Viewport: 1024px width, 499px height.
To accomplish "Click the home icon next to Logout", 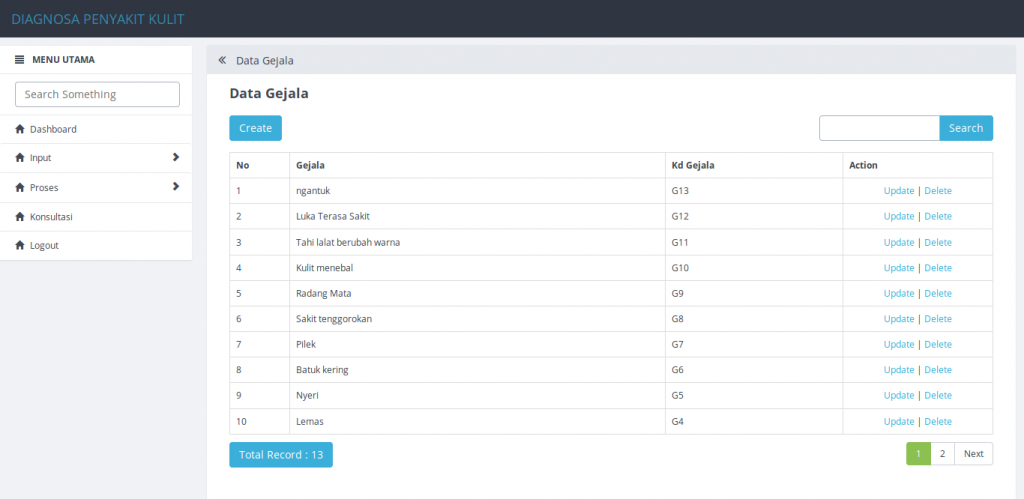I will tap(20, 246).
